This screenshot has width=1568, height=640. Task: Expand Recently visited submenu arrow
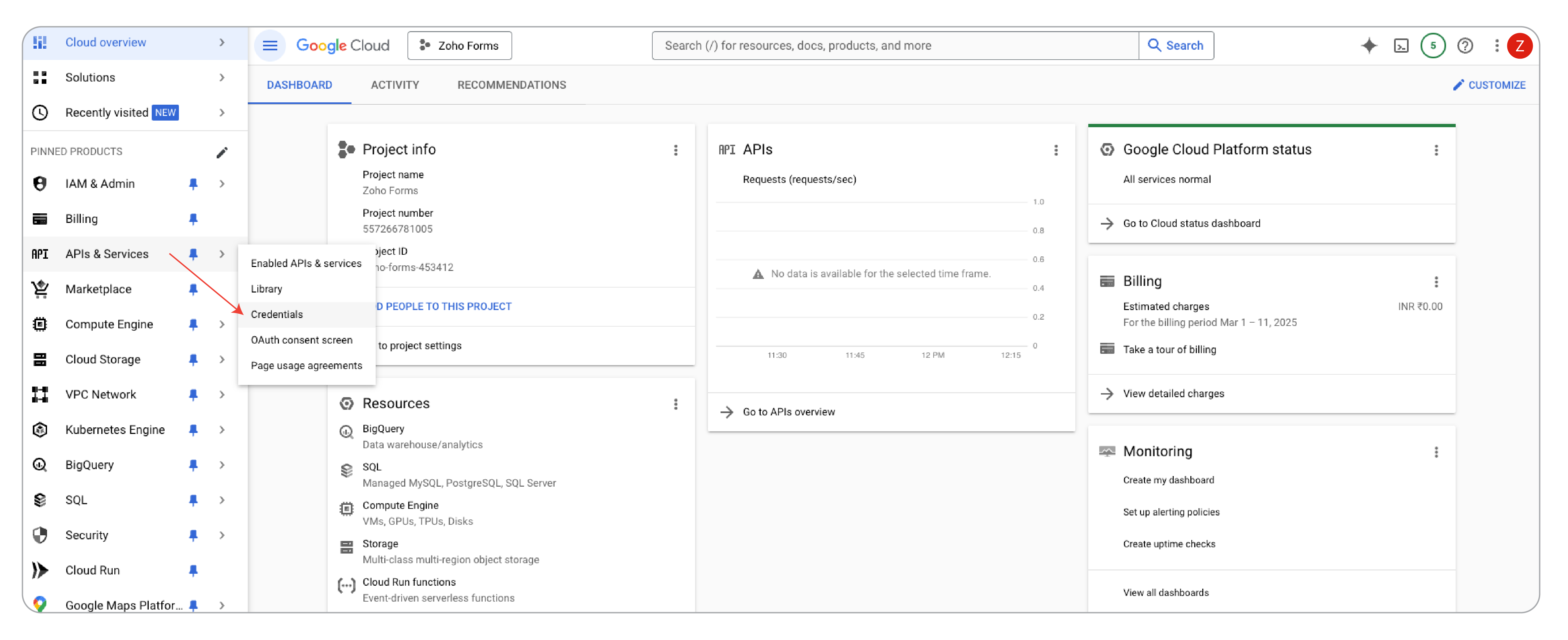click(222, 113)
